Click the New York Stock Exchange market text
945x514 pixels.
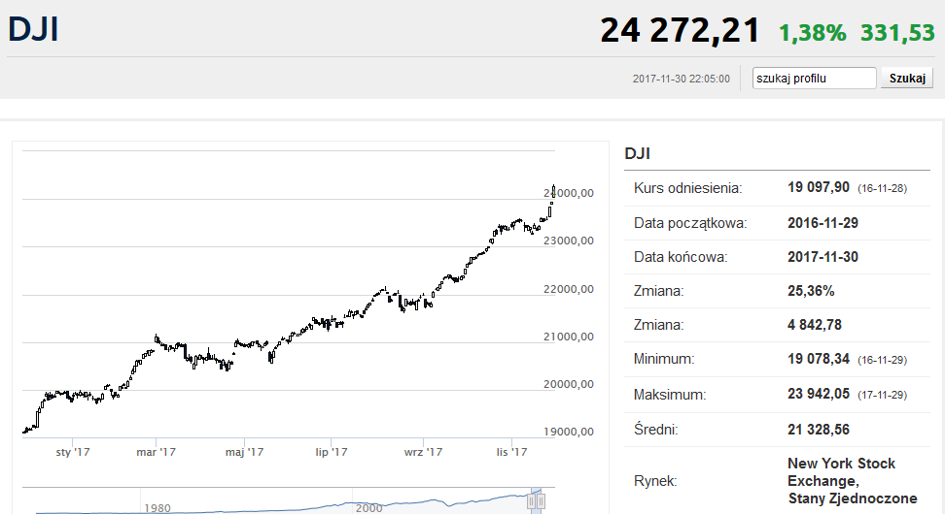click(852, 481)
